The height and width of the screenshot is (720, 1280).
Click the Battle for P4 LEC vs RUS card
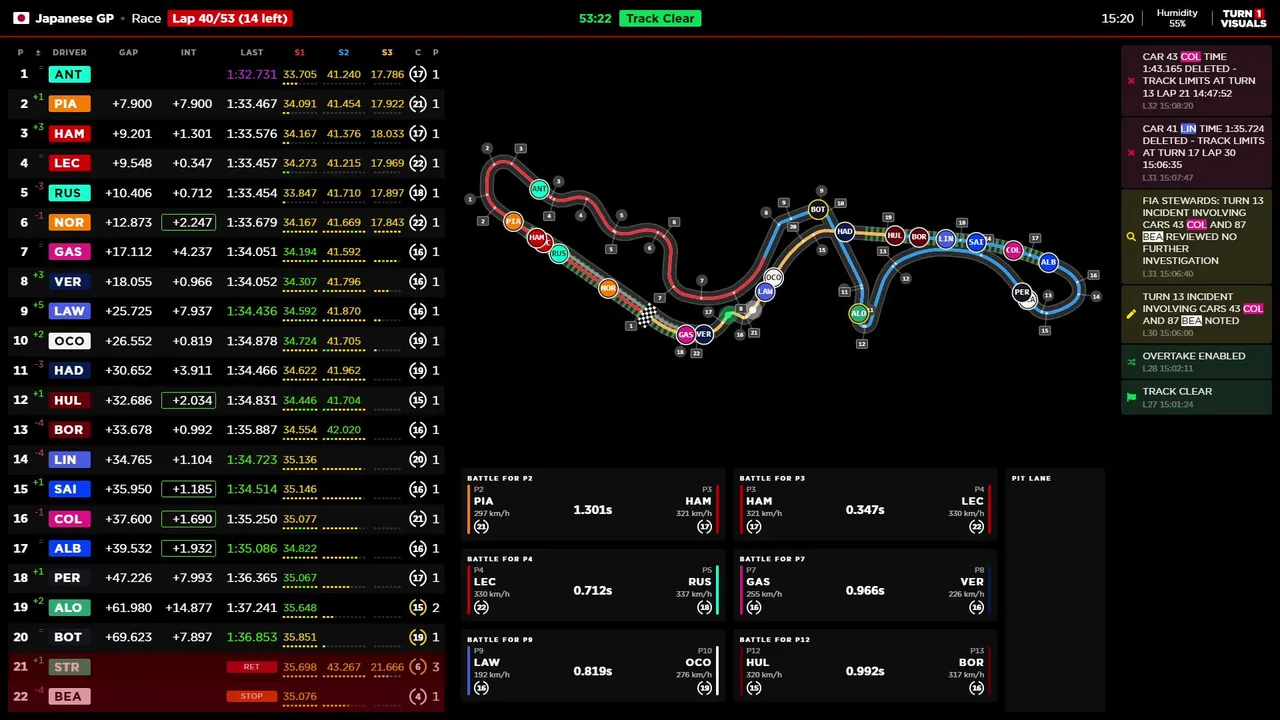coord(593,585)
